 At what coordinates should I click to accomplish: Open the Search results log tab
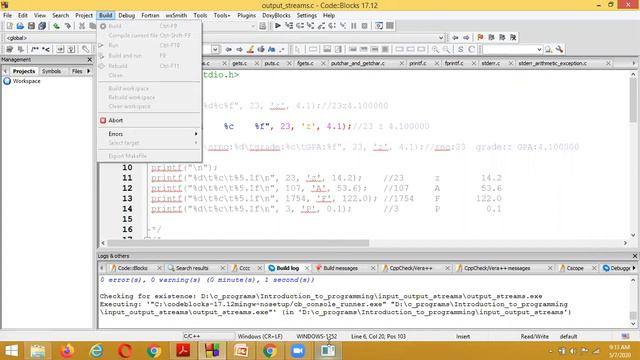(192, 268)
